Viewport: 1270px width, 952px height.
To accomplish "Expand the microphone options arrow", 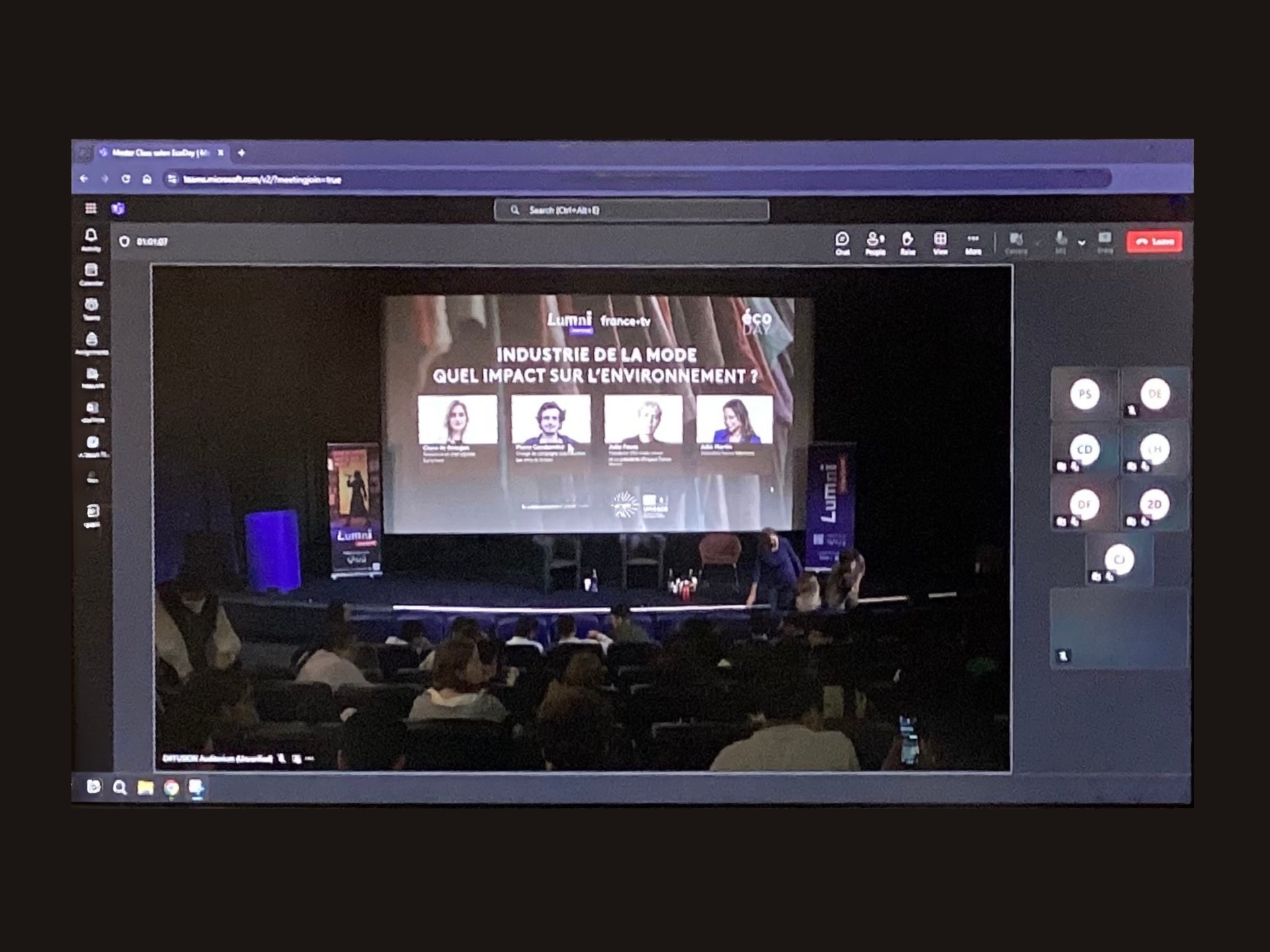I will pyautogui.click(x=1081, y=243).
